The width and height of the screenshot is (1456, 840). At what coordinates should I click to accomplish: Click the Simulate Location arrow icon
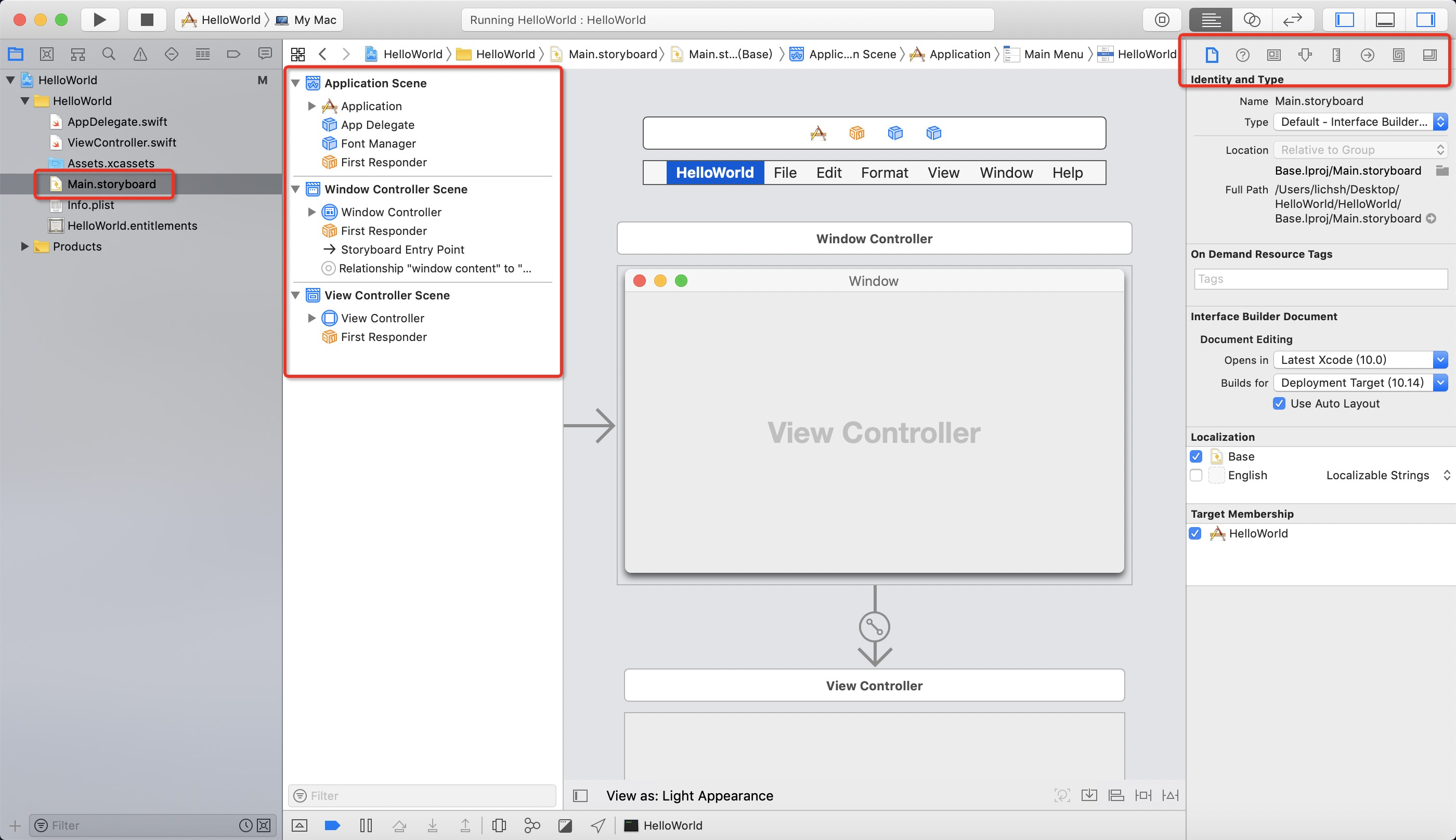click(599, 825)
